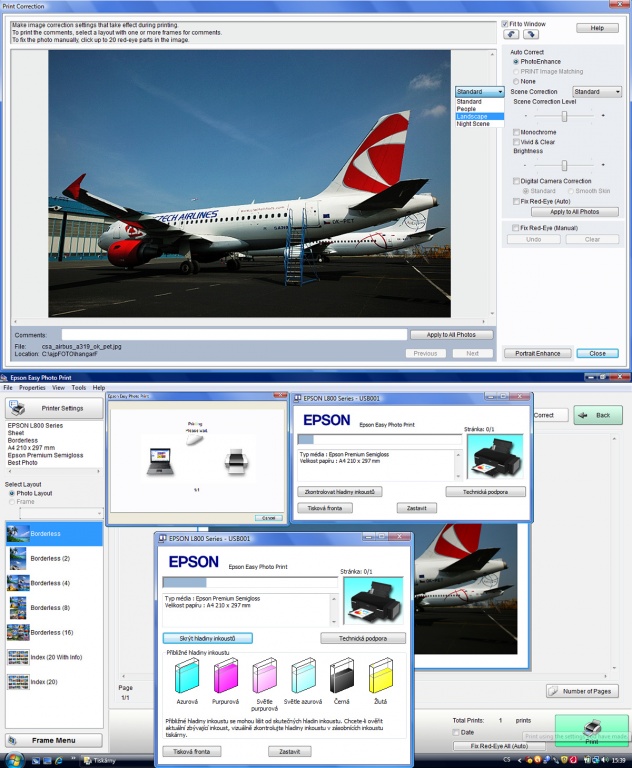Open the Windows Start orb
Screen dimensions: 632x768
point(12,760)
